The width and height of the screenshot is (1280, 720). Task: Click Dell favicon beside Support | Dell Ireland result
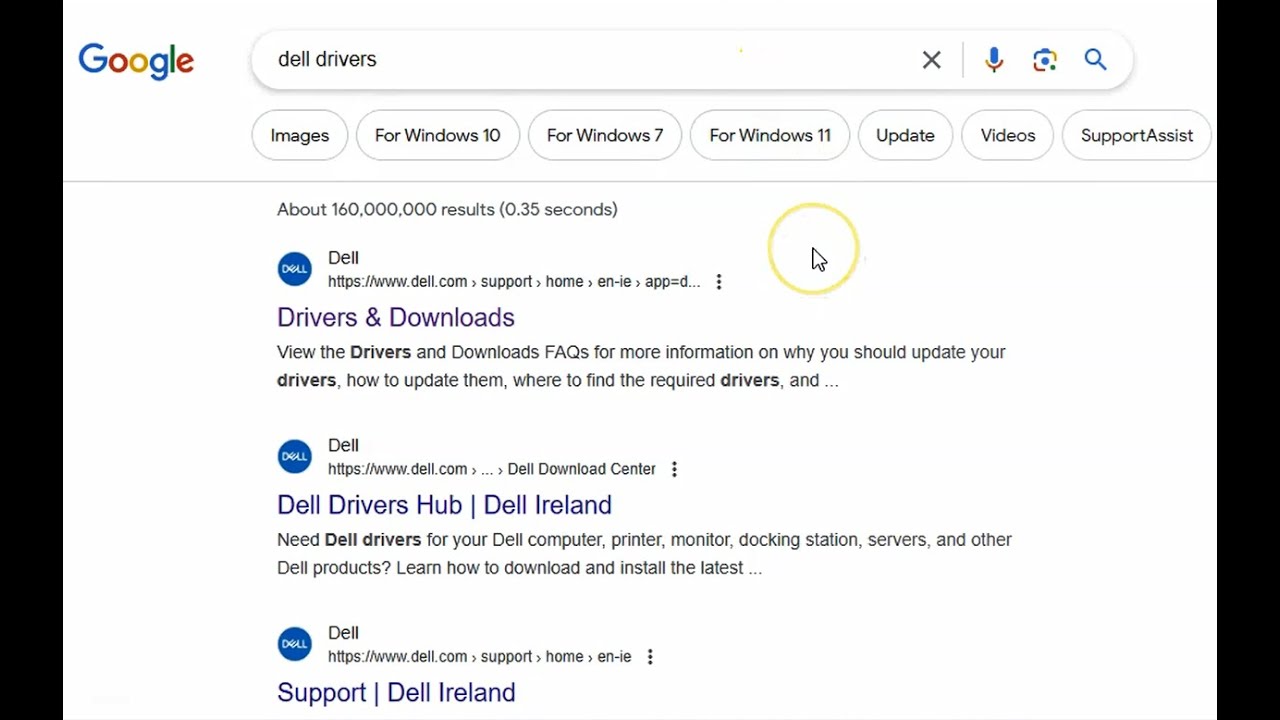click(x=294, y=644)
